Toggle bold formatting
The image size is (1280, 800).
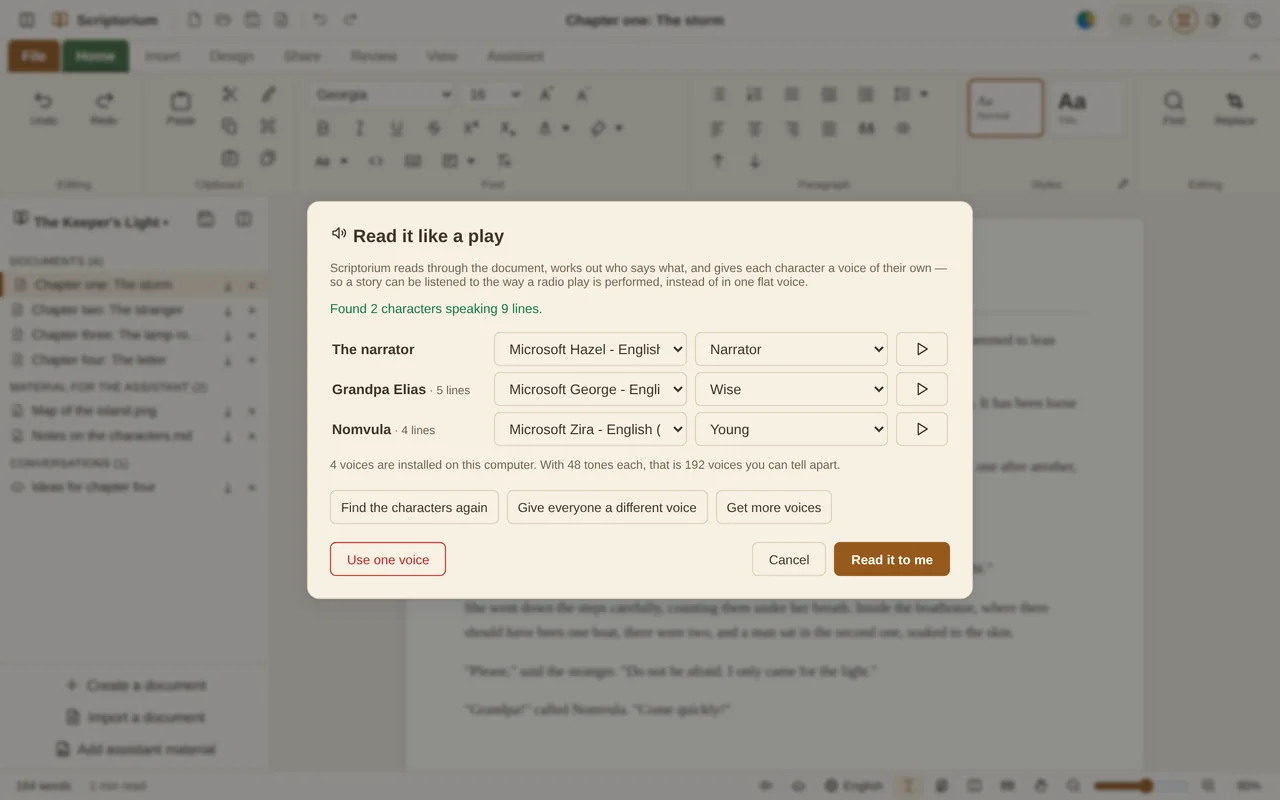323,128
